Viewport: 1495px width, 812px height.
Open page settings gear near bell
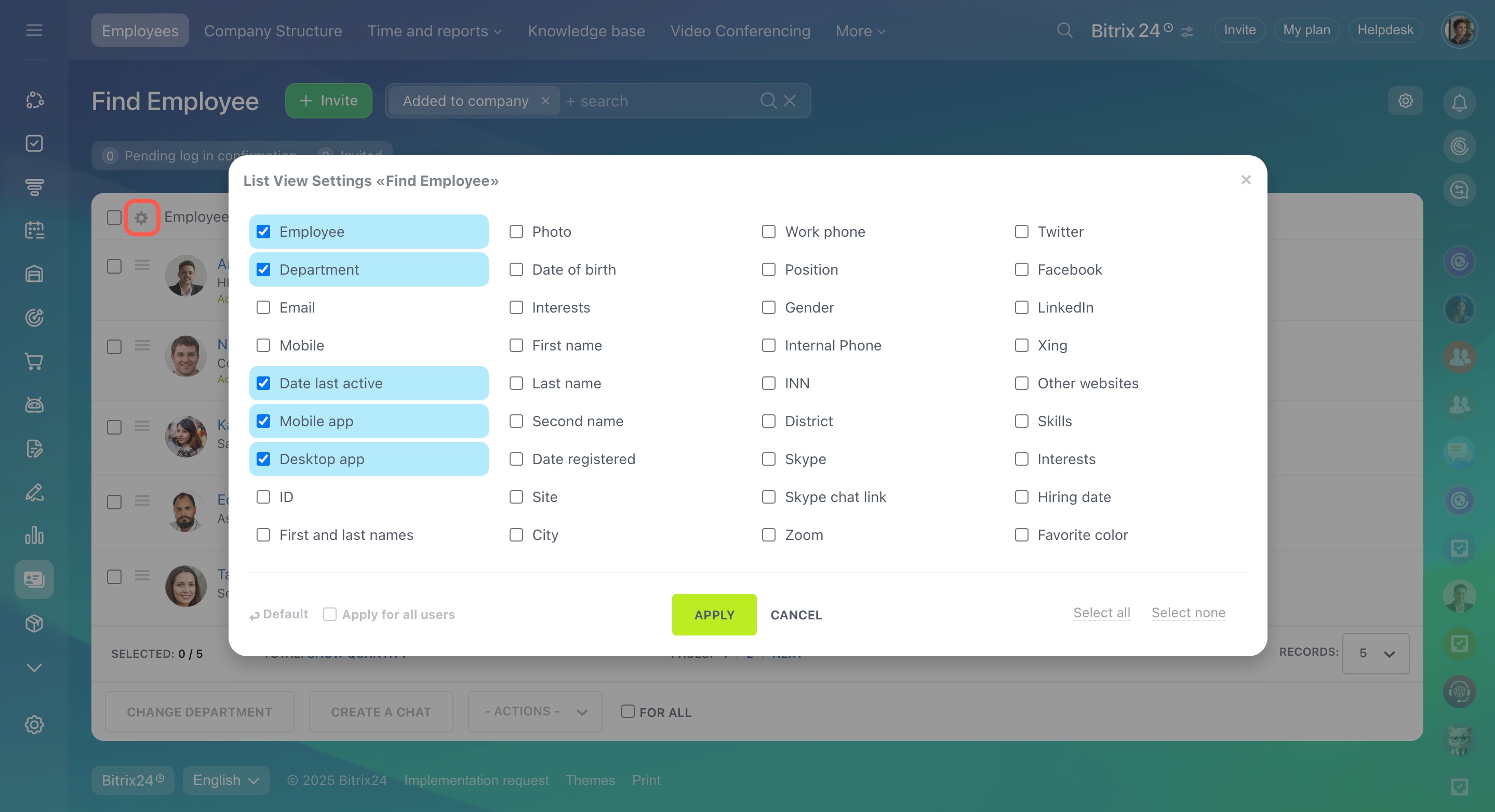coord(1405,101)
